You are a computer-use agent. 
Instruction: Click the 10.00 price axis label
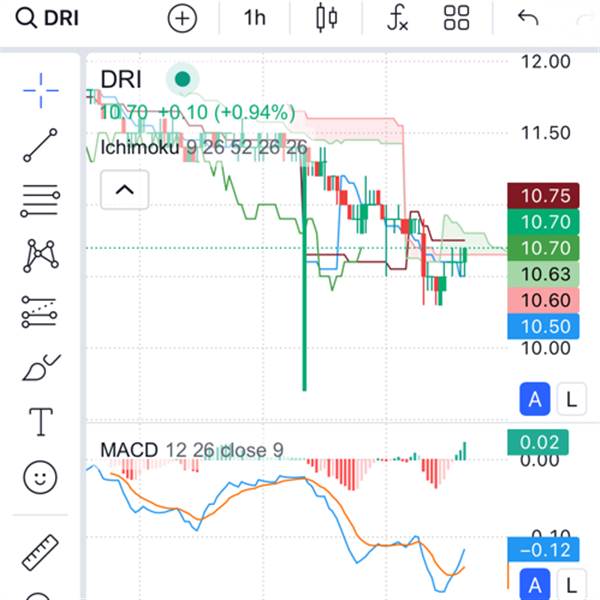tap(546, 348)
